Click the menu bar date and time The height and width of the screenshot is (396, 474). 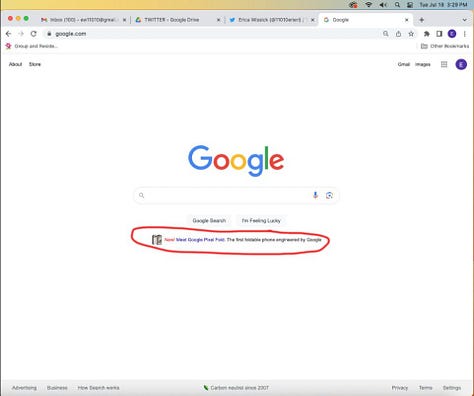tap(443, 5)
